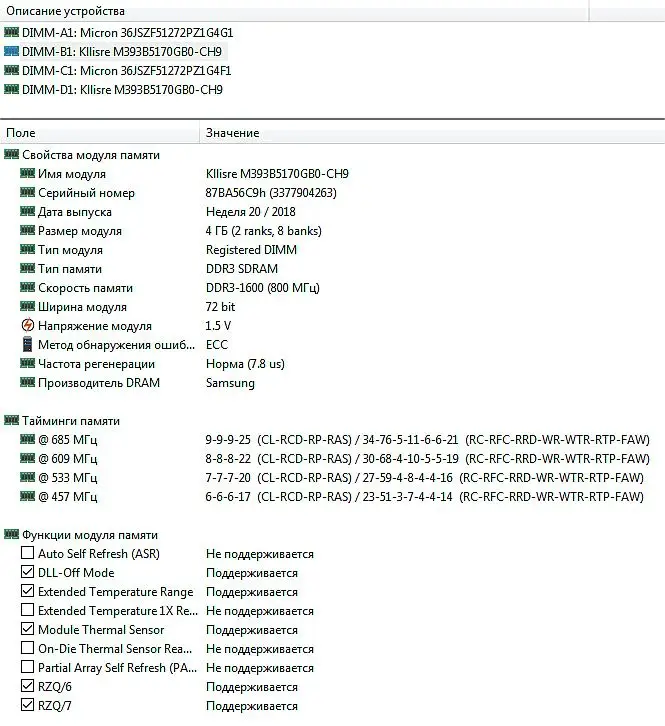Image resolution: width=665 pixels, height=726 pixels.
Task: Click 'Поддерживается' in the DLL-Off Mode row
Action: (x=251, y=573)
